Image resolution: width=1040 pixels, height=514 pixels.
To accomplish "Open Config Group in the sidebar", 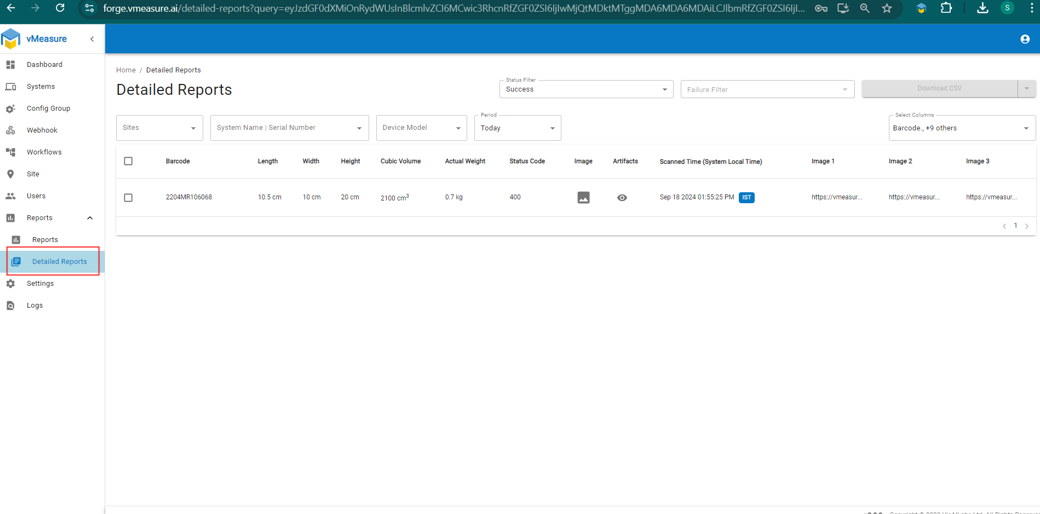I will pos(48,108).
